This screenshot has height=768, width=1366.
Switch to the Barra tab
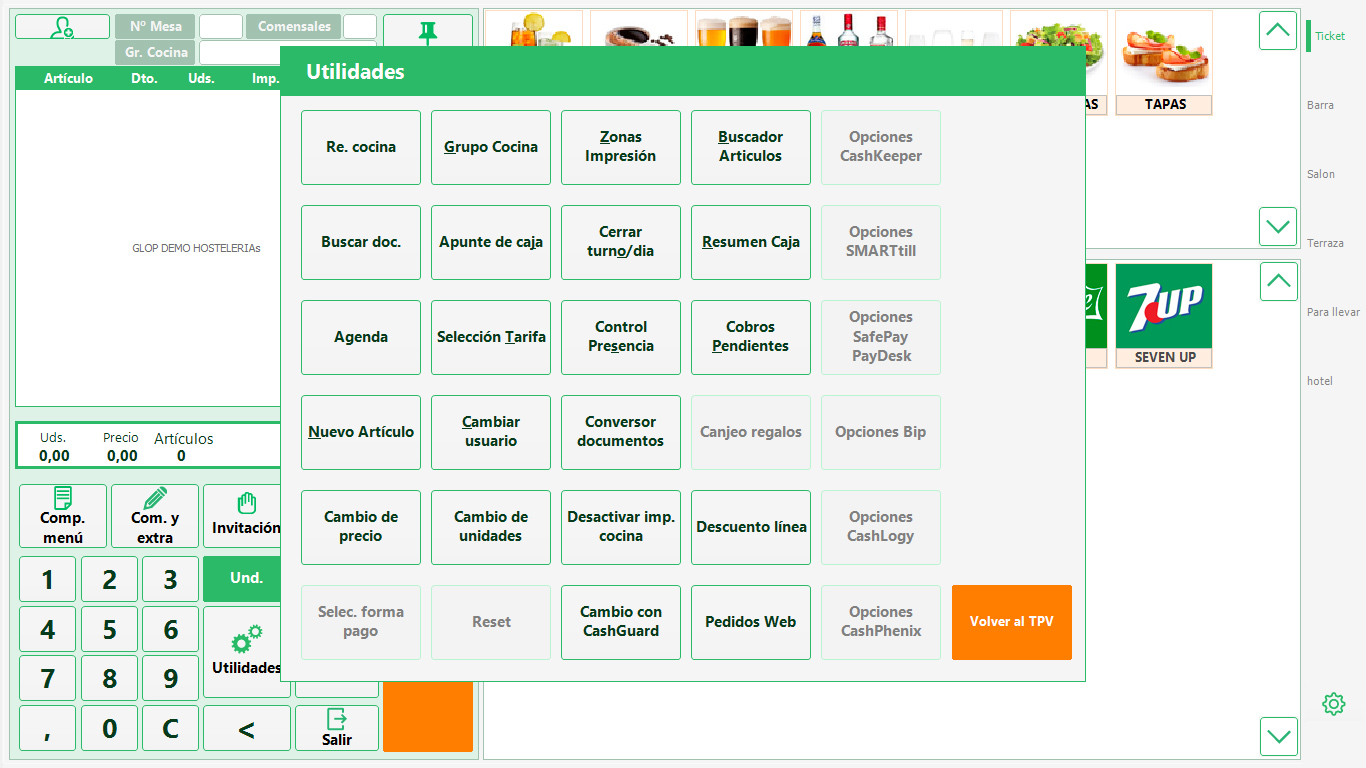tap(1320, 104)
